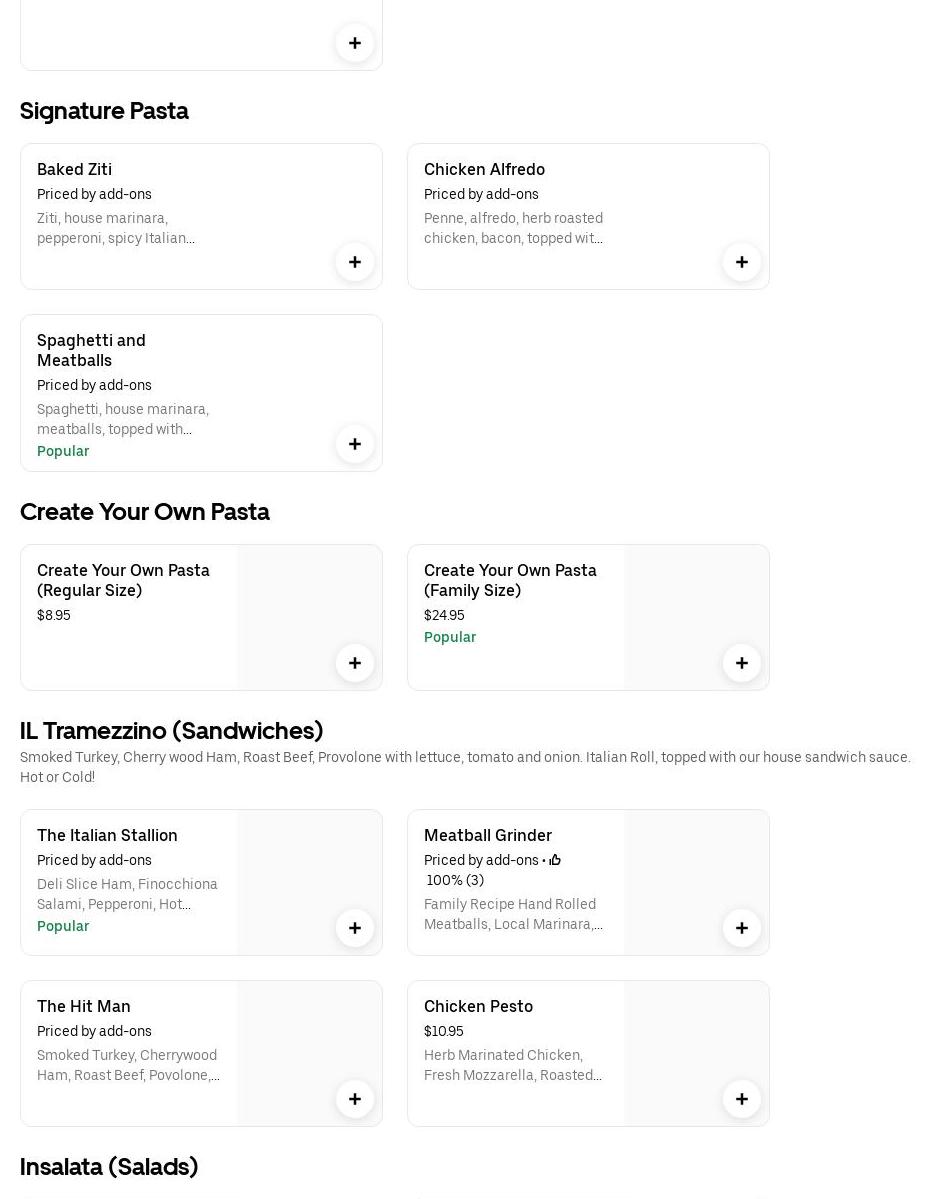Image resolution: width=944 pixels, height=1199 pixels.
Task: Add Family Size pasta via plus icon
Action: pos(742,663)
